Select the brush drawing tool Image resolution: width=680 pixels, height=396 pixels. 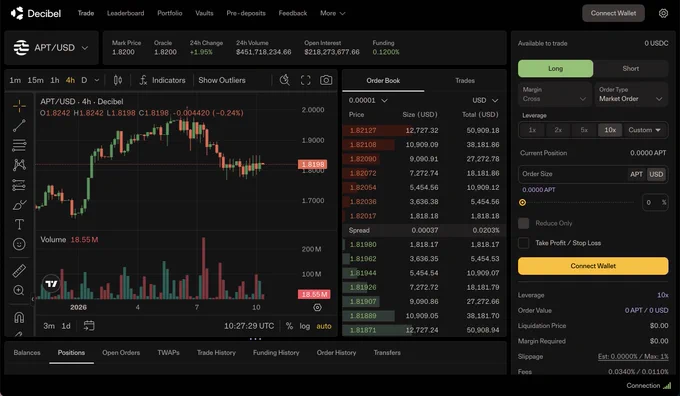19,205
